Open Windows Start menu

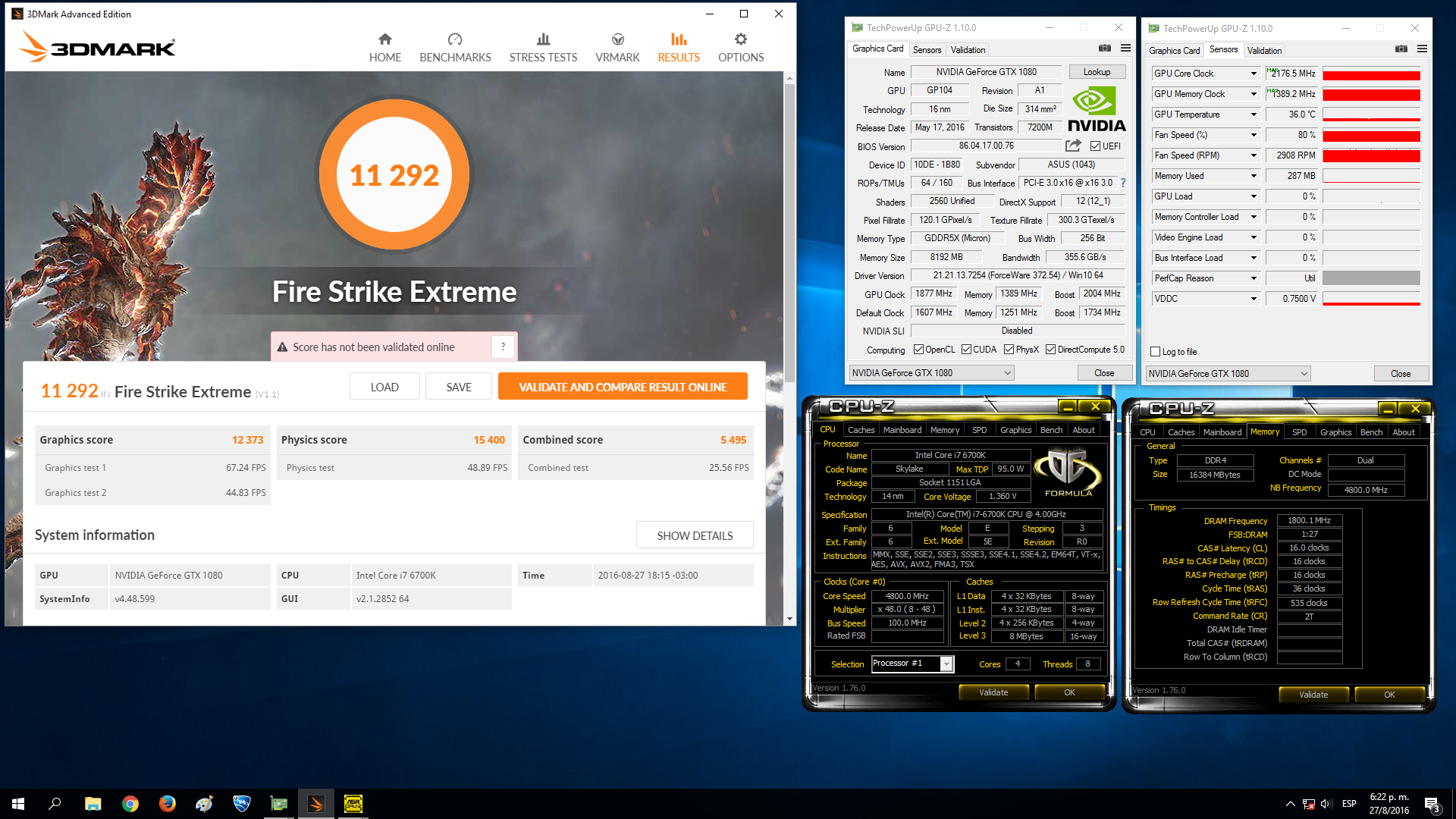(18, 804)
